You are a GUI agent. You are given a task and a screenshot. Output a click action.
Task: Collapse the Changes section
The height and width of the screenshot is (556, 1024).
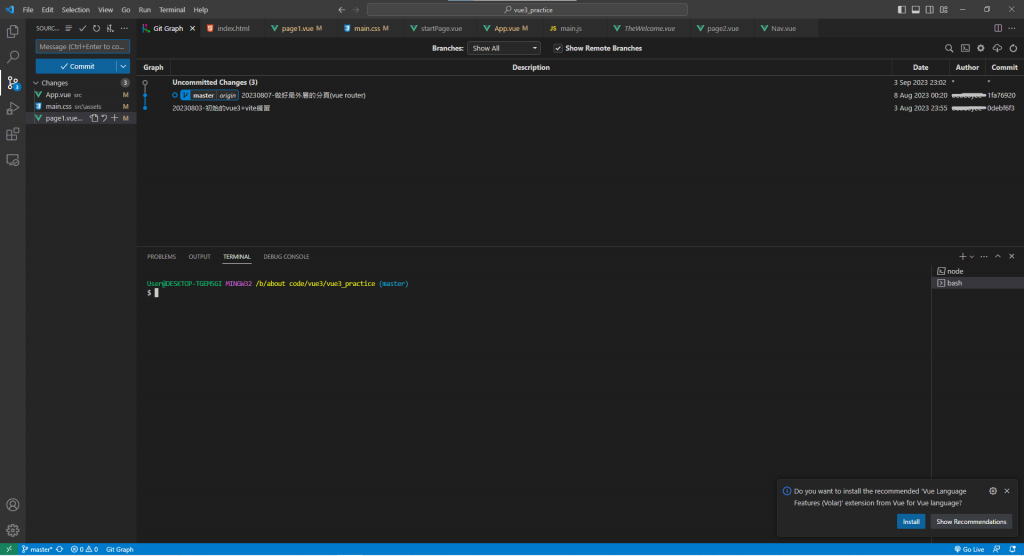(82, 83)
